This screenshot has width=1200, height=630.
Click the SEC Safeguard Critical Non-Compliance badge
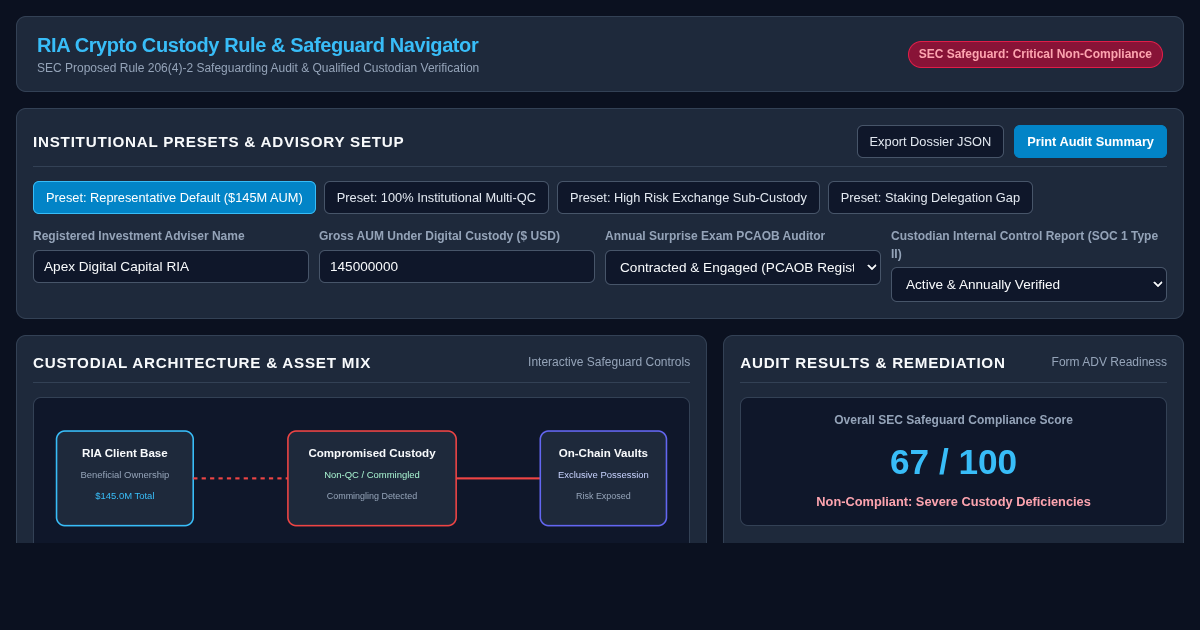pos(1035,54)
